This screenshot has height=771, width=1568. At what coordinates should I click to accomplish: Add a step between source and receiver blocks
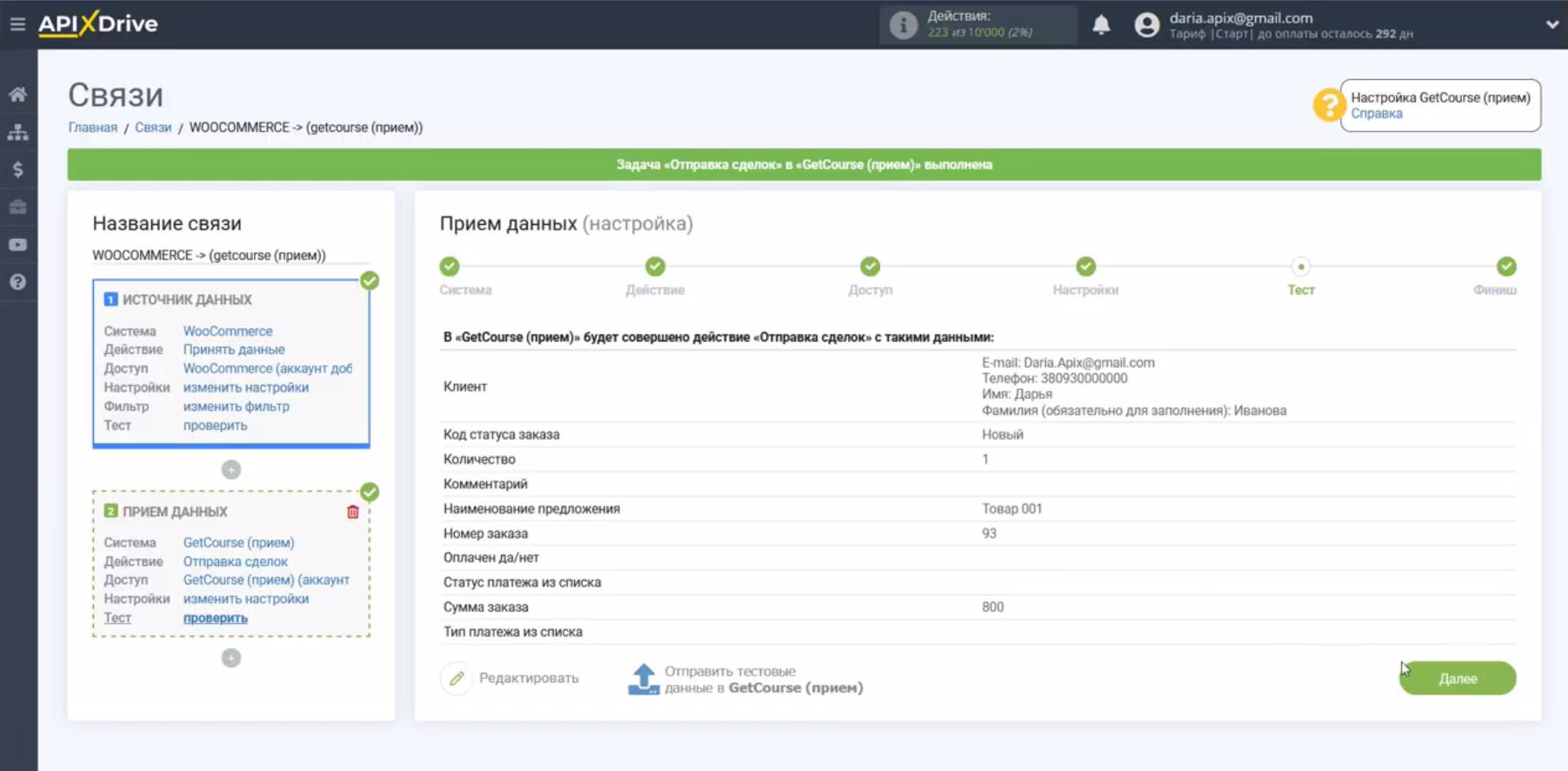tap(230, 470)
